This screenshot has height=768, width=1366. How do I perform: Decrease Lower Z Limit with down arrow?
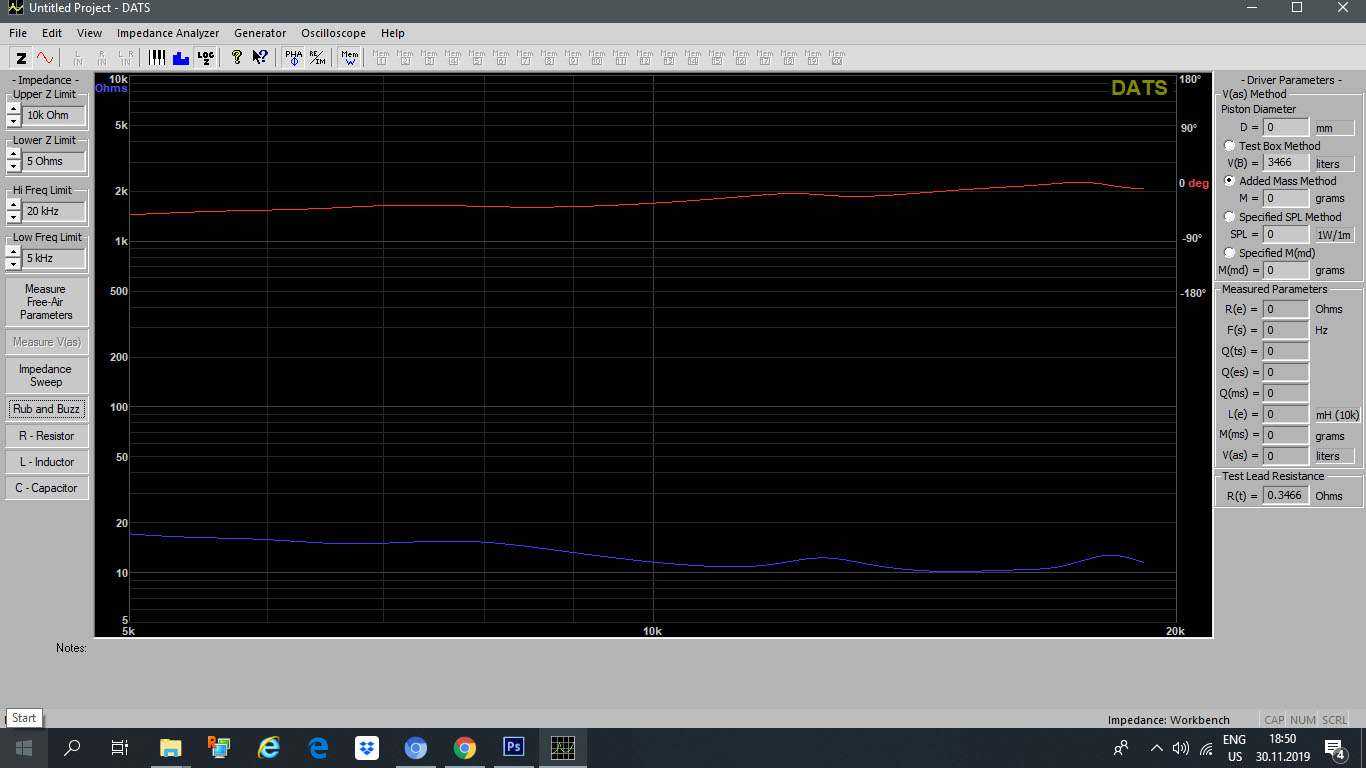click(13, 167)
